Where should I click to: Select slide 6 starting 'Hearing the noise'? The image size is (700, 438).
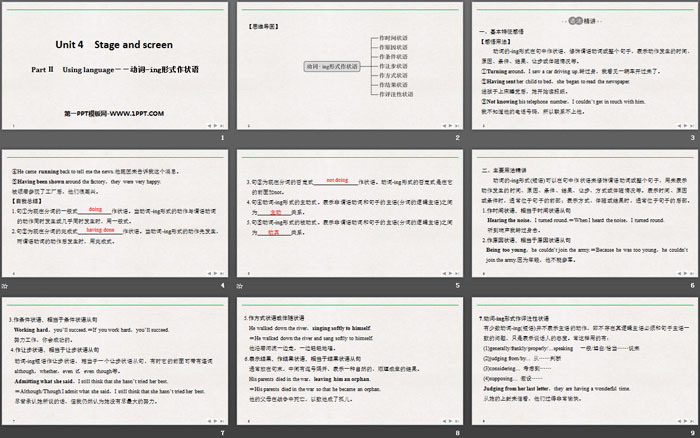click(x=582, y=212)
